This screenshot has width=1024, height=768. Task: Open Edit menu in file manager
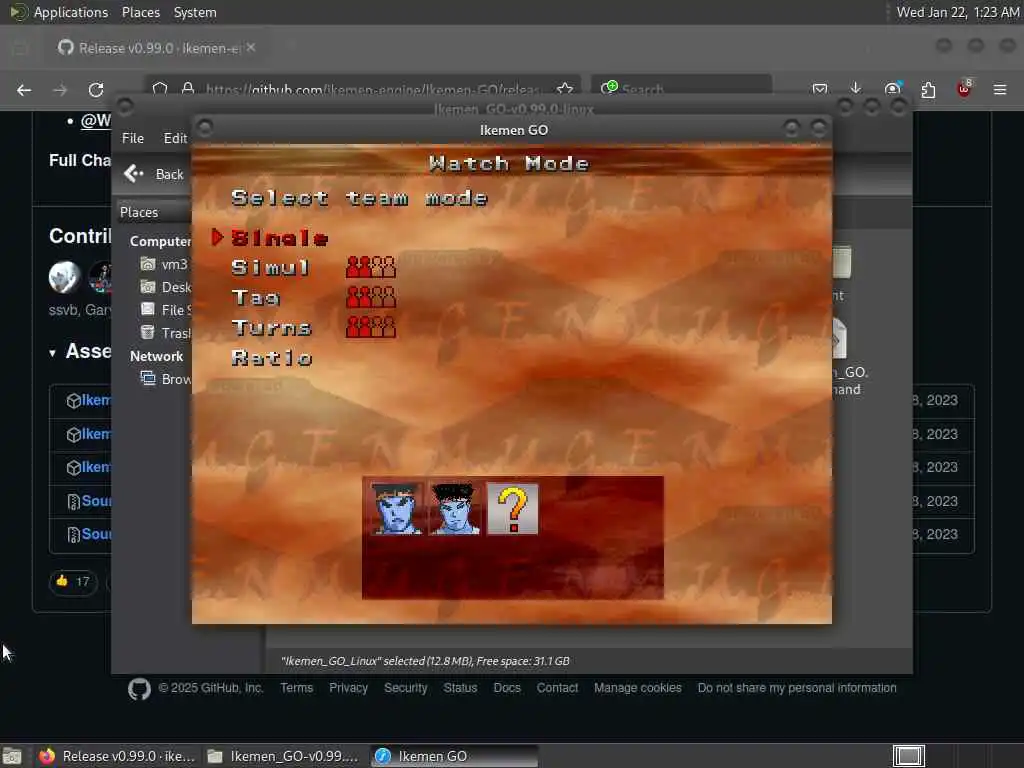175,138
